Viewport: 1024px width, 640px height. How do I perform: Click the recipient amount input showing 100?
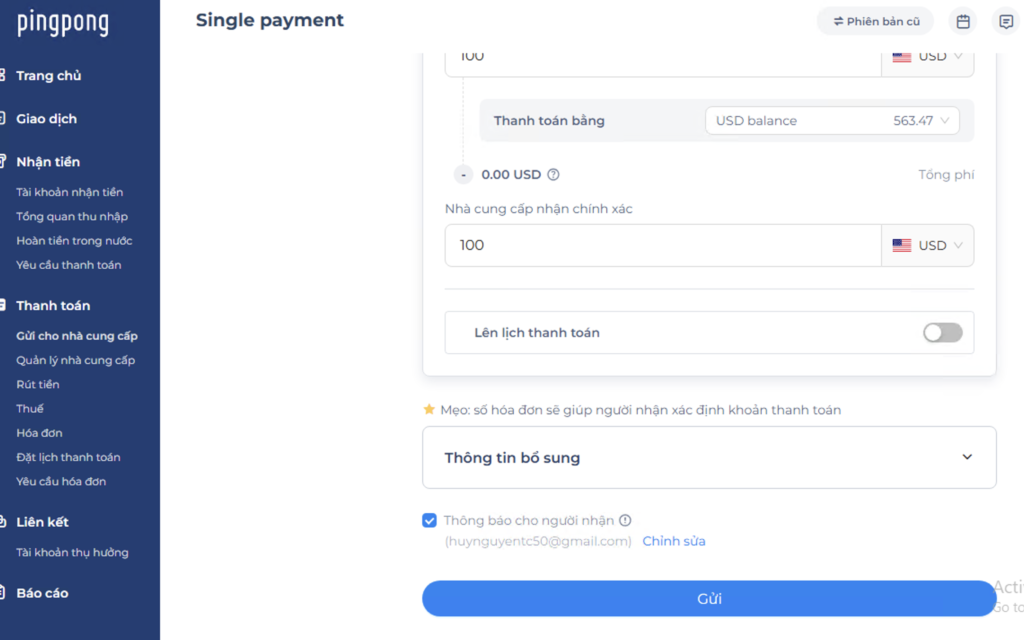click(663, 246)
